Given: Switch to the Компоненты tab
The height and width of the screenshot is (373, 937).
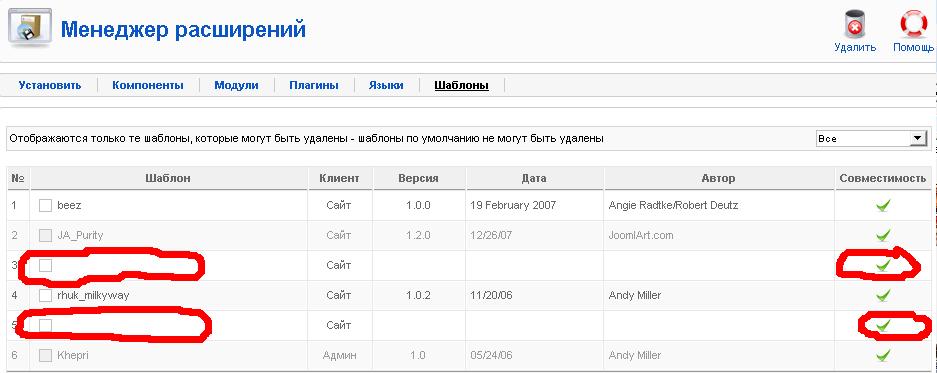Looking at the screenshot, I should coord(148,85).
